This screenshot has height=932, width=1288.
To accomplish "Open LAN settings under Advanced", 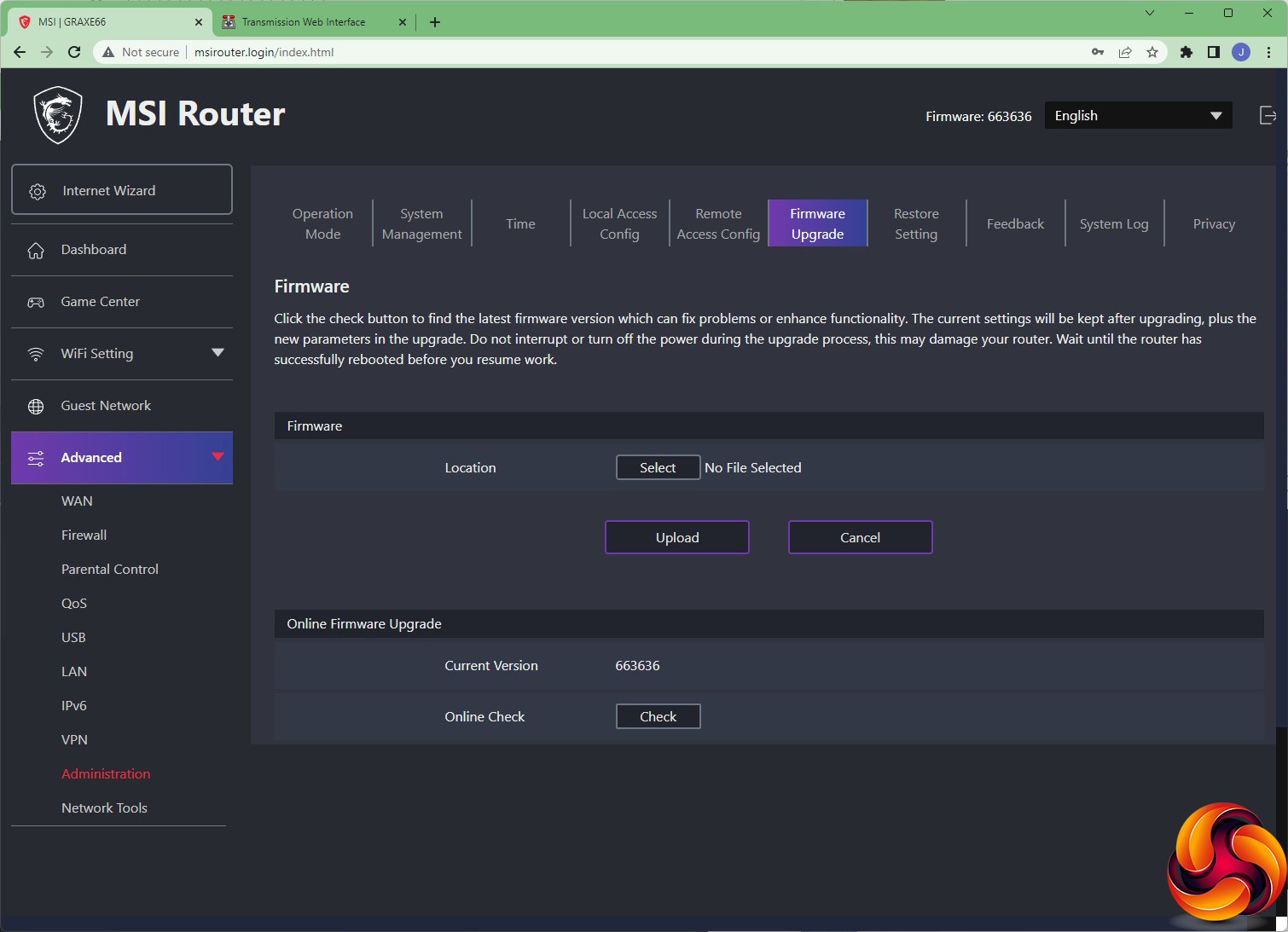I will [x=74, y=672].
